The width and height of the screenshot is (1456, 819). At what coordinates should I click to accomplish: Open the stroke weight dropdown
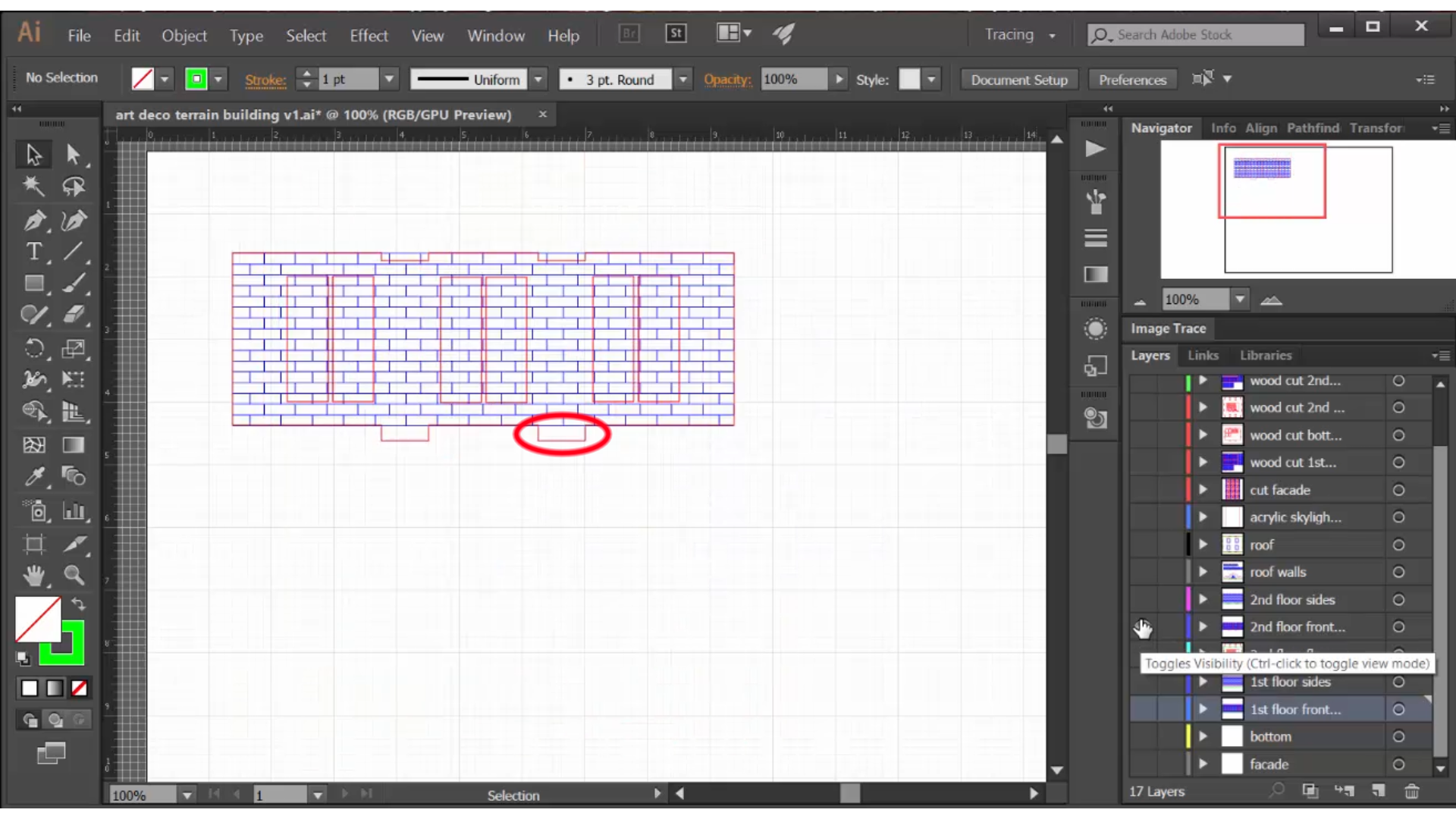389,79
